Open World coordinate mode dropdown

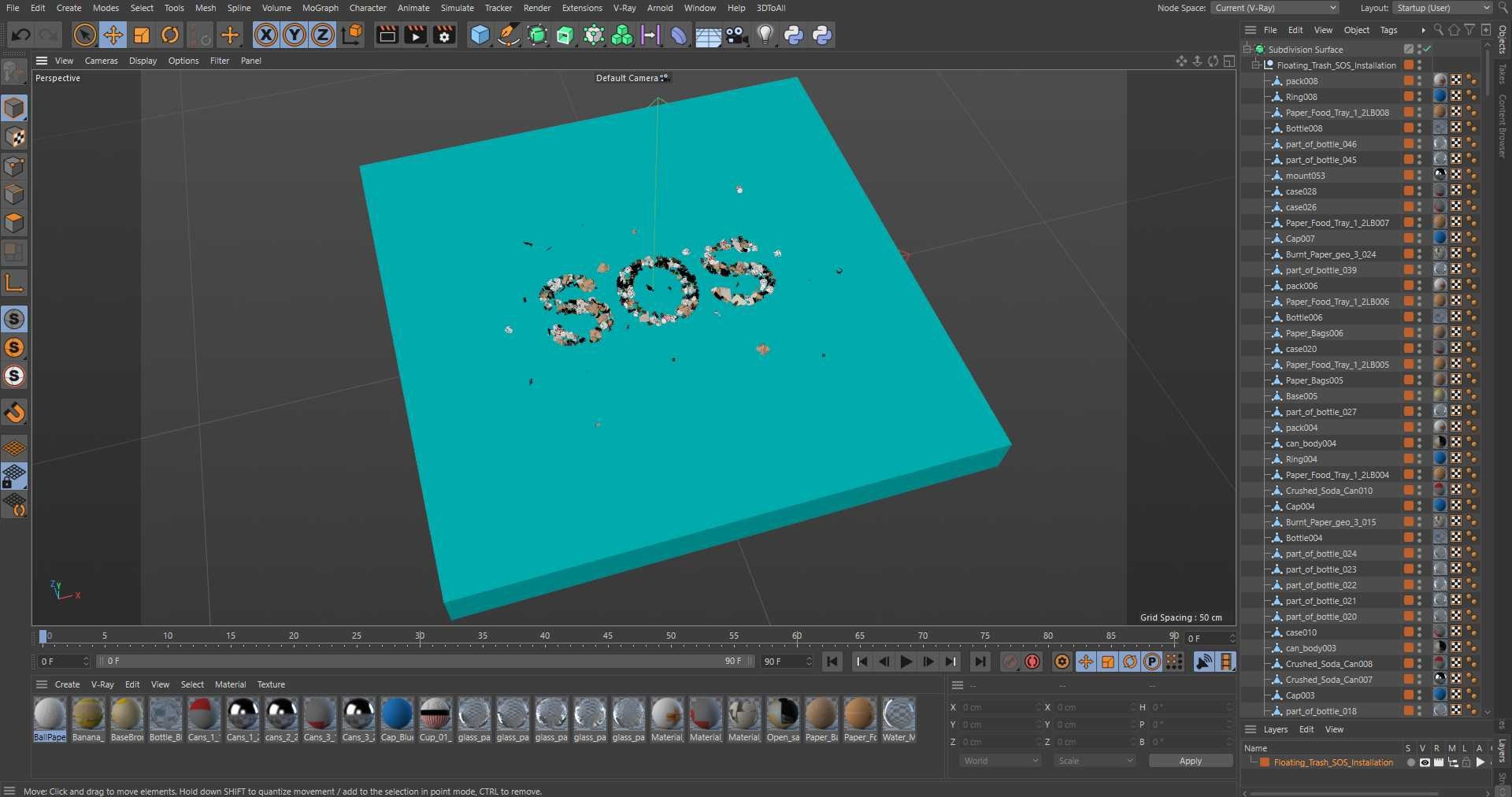pyautogui.click(x=1000, y=761)
